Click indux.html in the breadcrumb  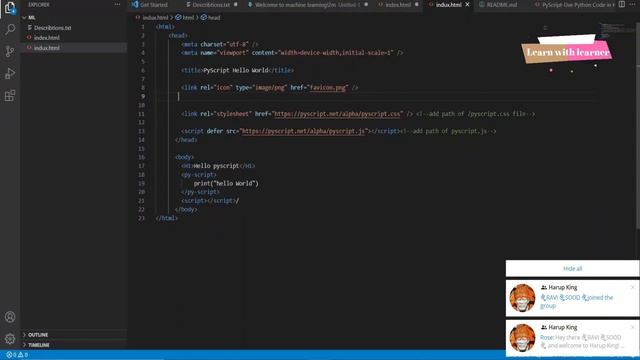click(155, 18)
